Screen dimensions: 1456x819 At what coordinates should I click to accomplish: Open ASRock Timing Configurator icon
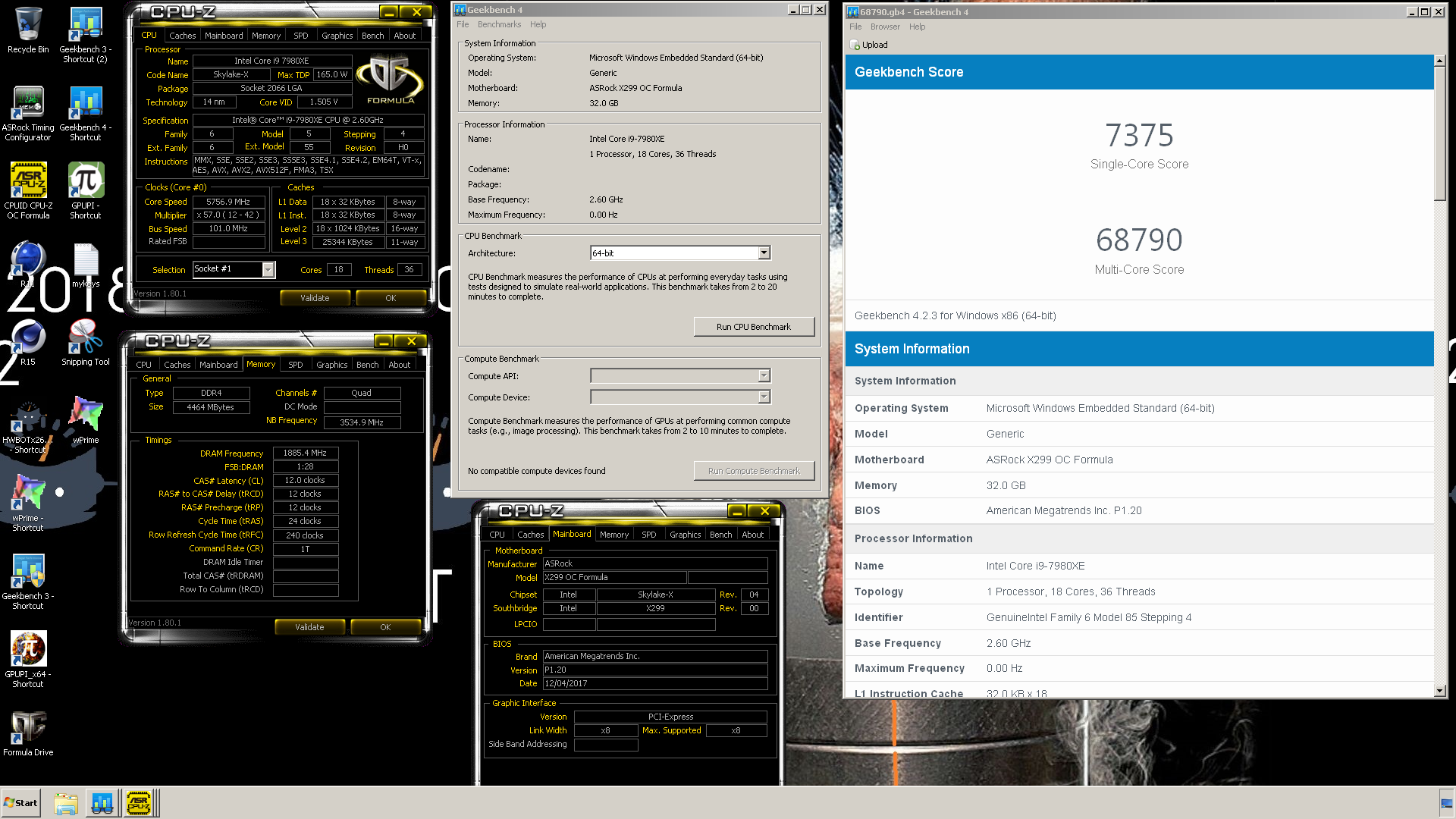(x=28, y=112)
